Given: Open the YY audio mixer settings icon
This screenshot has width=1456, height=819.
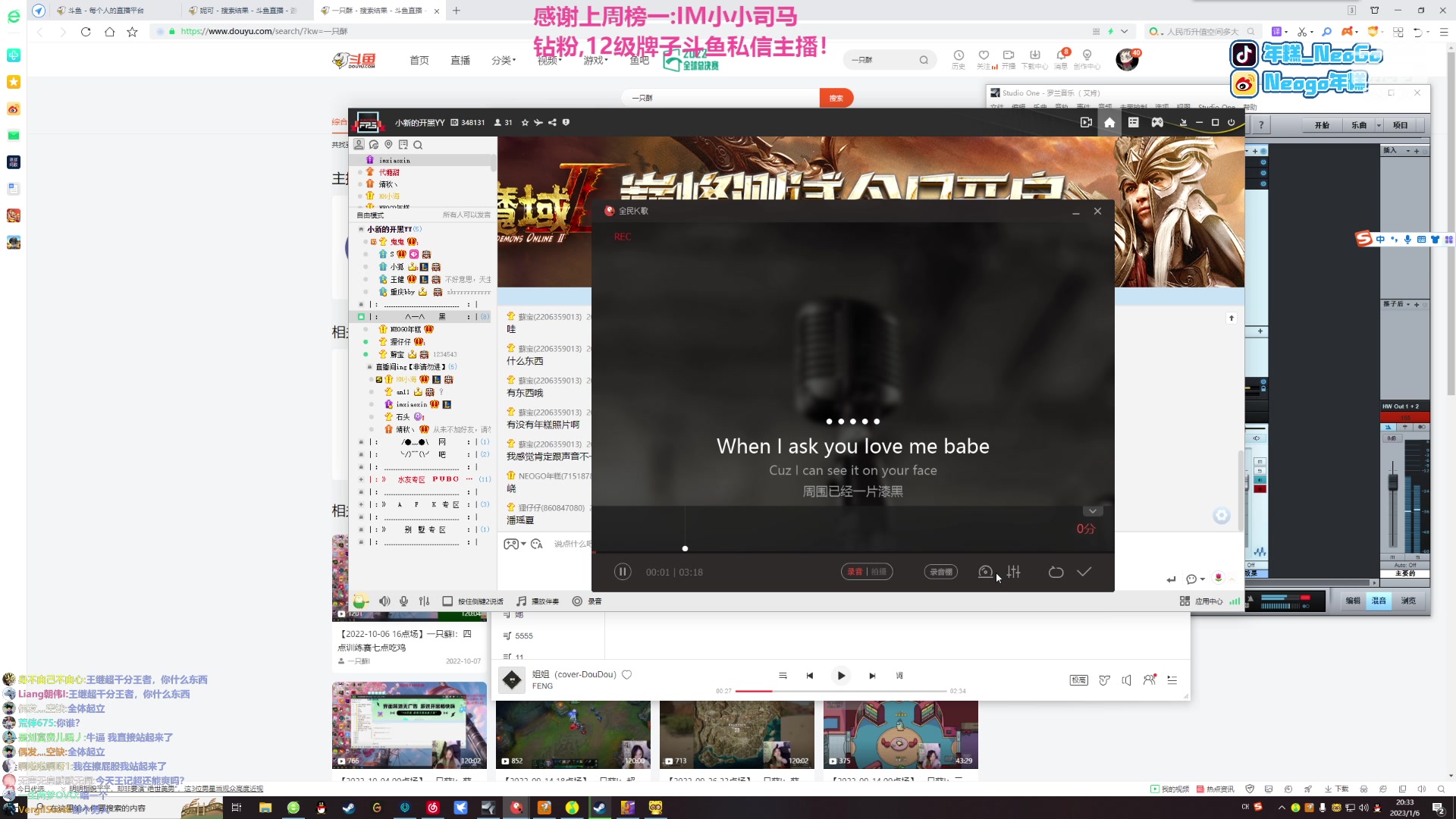Looking at the screenshot, I should [x=425, y=601].
